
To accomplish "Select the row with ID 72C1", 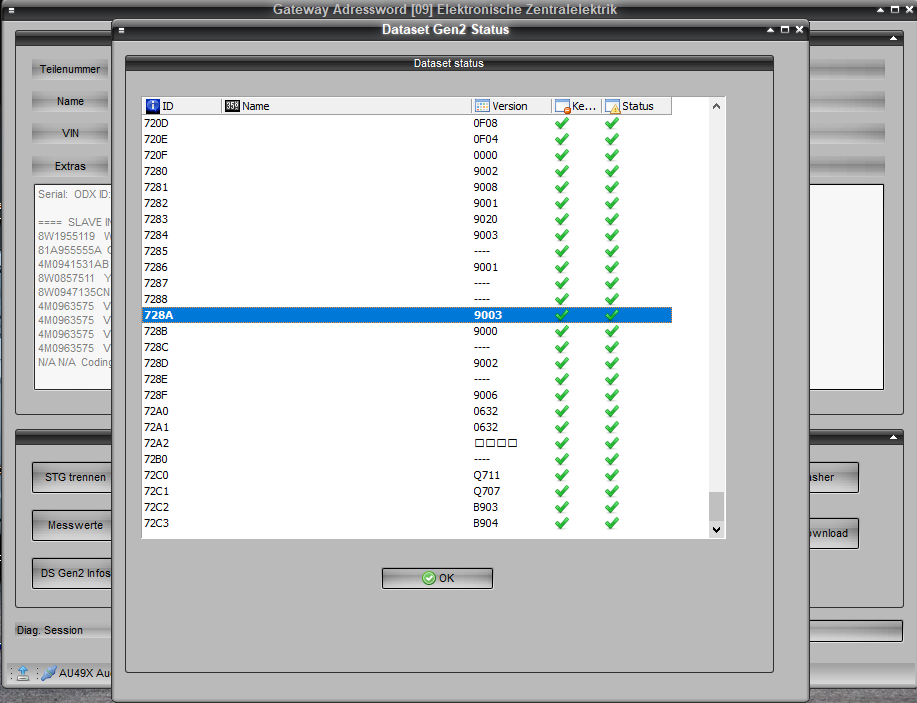I will [406, 491].
